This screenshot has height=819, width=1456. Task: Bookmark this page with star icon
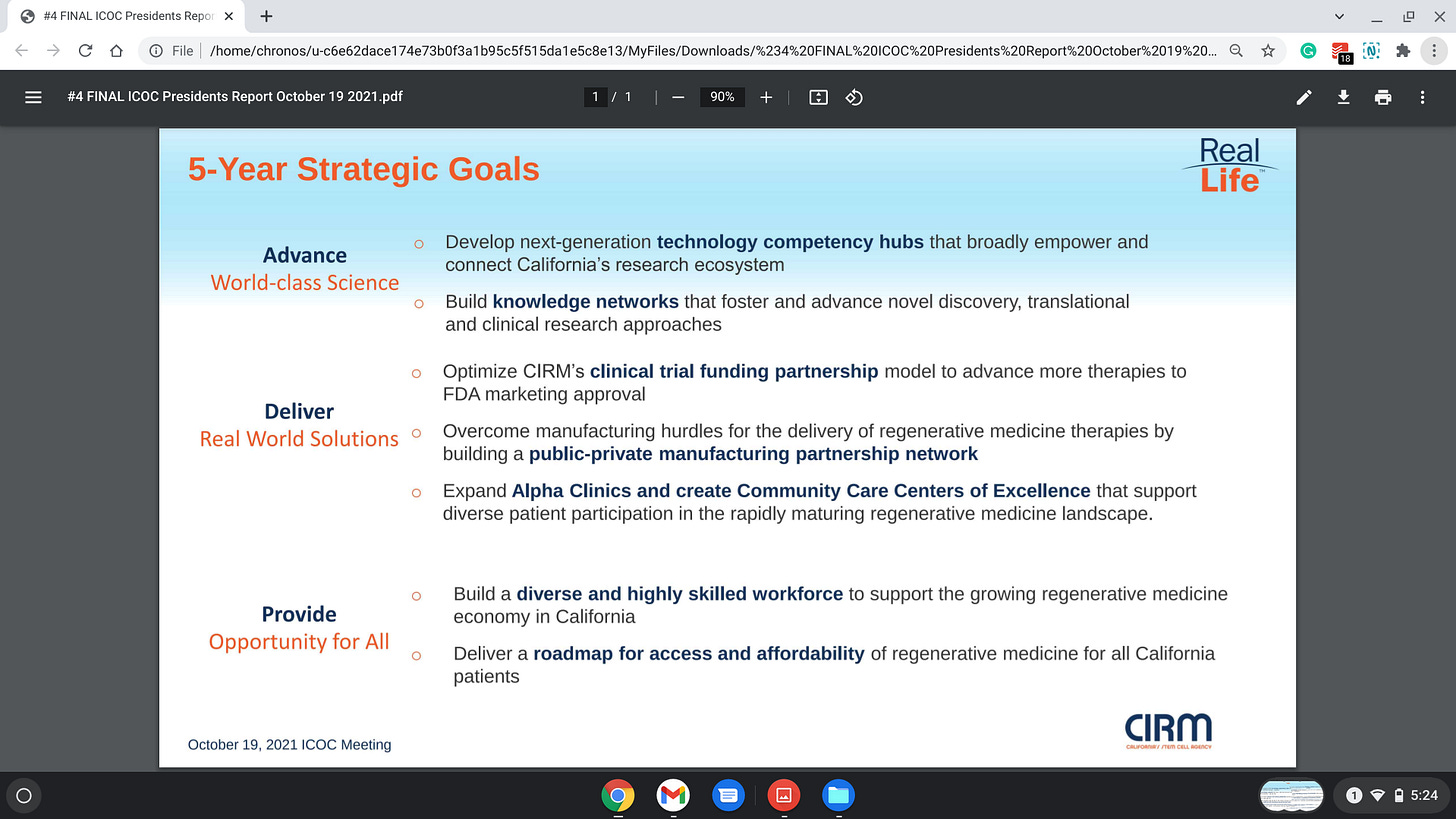[x=1268, y=50]
